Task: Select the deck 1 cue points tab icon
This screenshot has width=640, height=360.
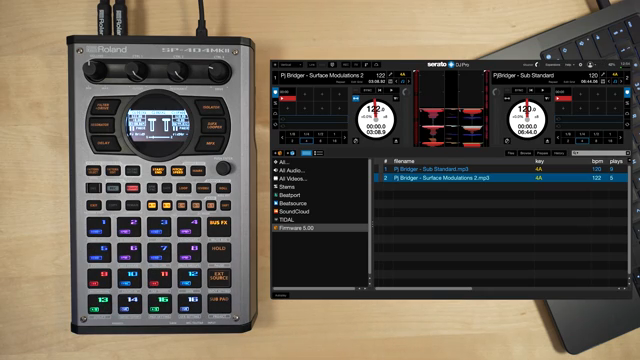Action: (276, 92)
